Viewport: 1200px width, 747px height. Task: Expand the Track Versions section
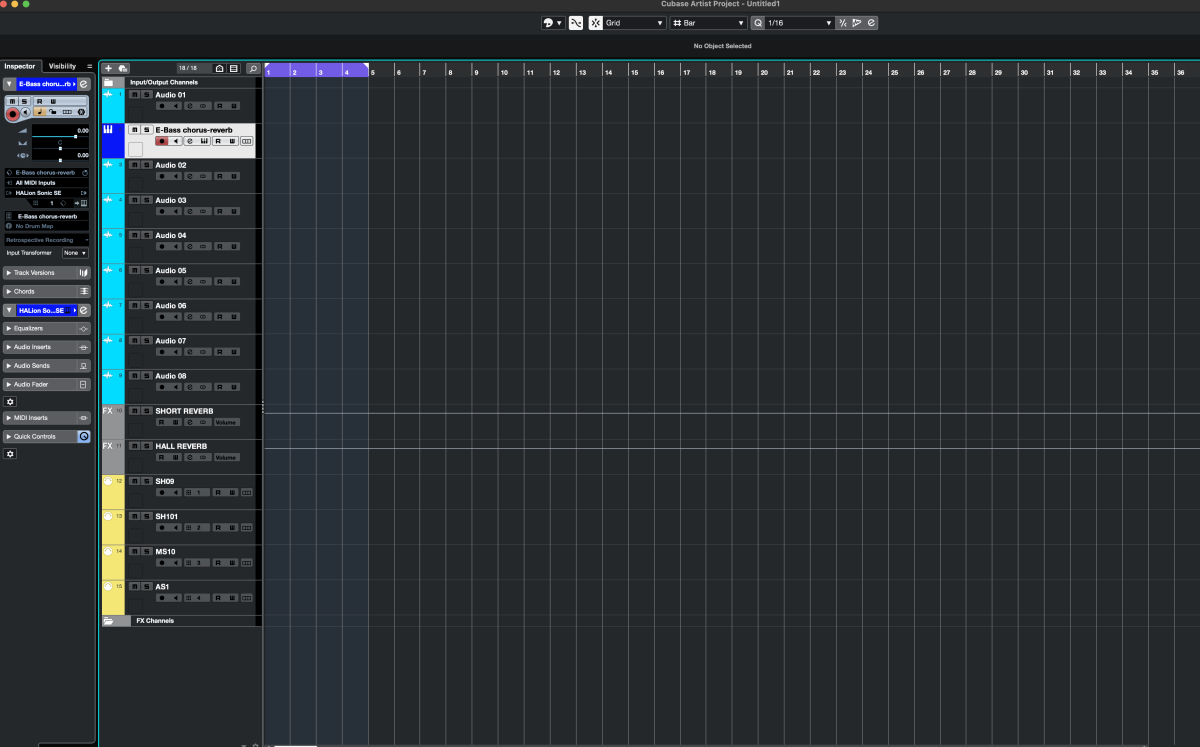coord(9,273)
